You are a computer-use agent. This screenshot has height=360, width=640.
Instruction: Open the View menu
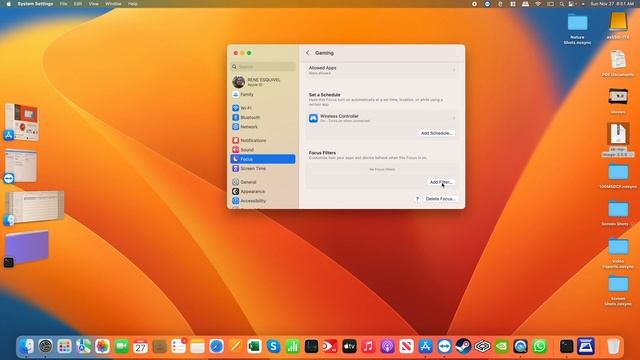[93, 4]
